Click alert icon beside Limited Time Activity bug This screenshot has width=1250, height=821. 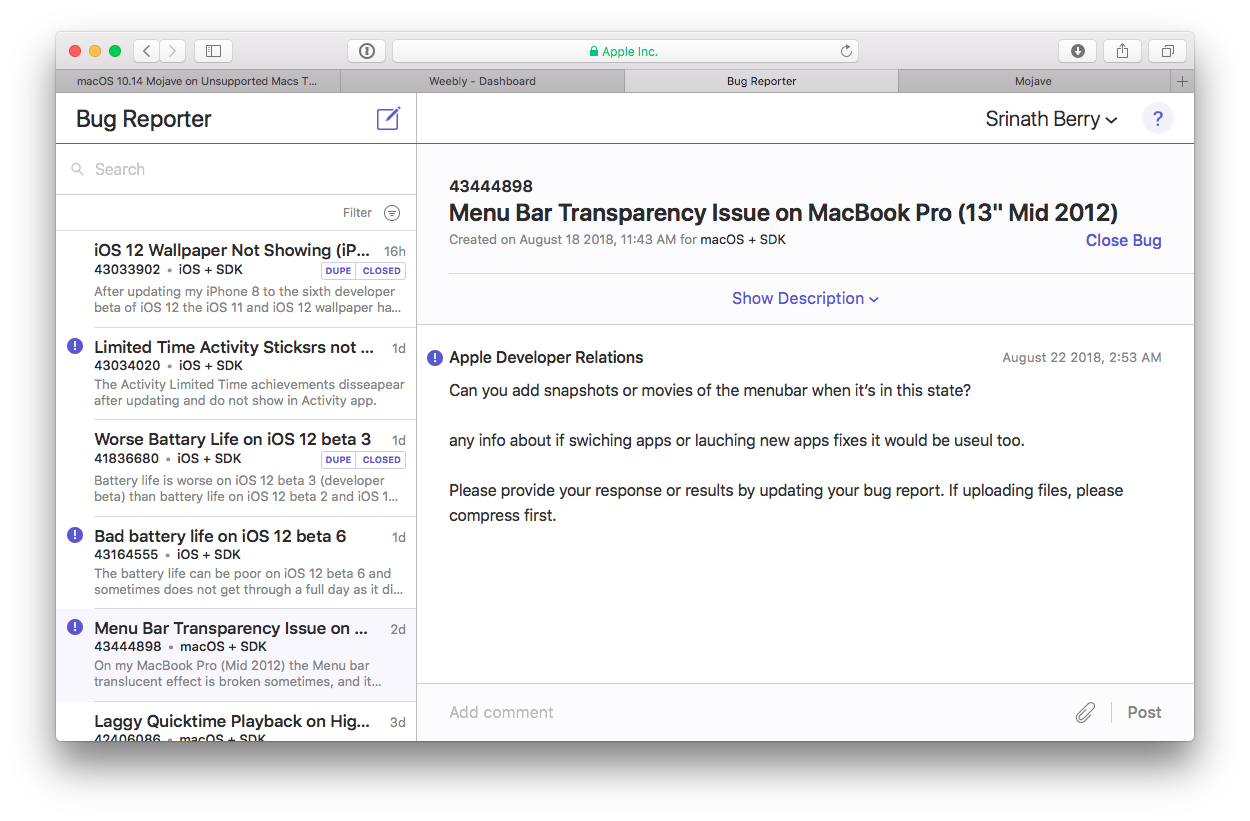tap(75, 346)
